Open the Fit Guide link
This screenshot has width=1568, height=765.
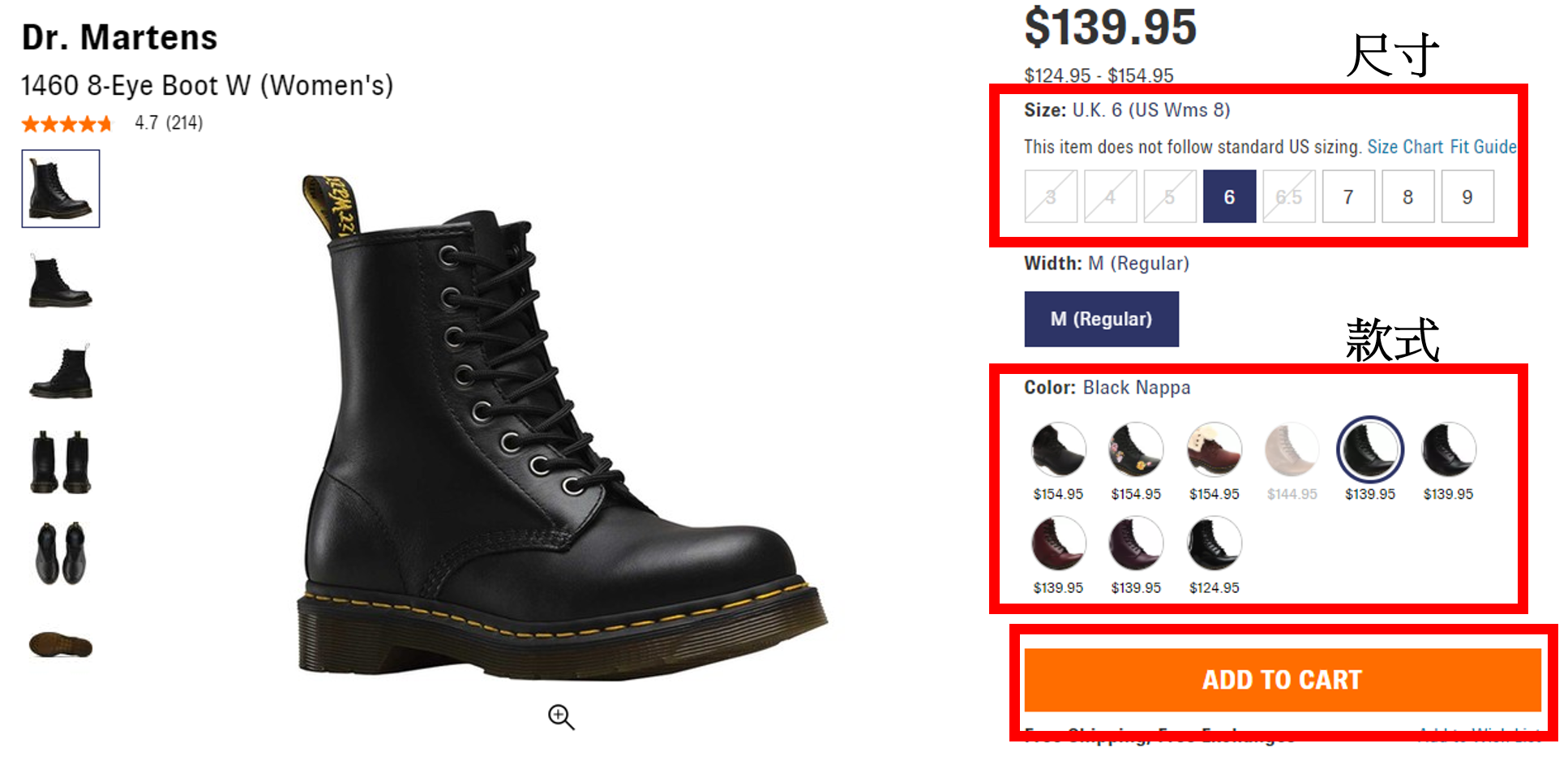tap(1483, 147)
